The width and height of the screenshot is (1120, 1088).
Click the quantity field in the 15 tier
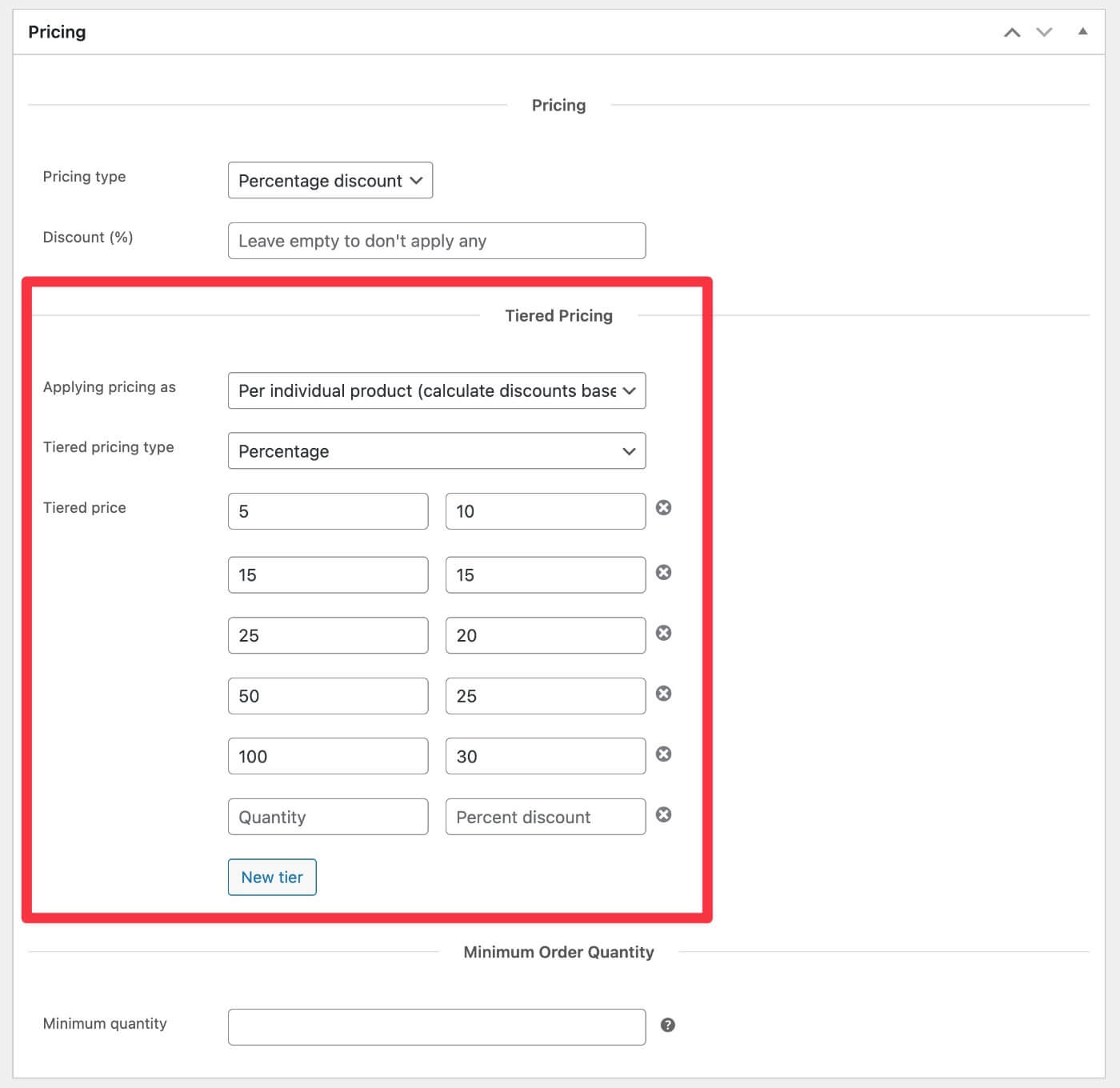coord(328,575)
